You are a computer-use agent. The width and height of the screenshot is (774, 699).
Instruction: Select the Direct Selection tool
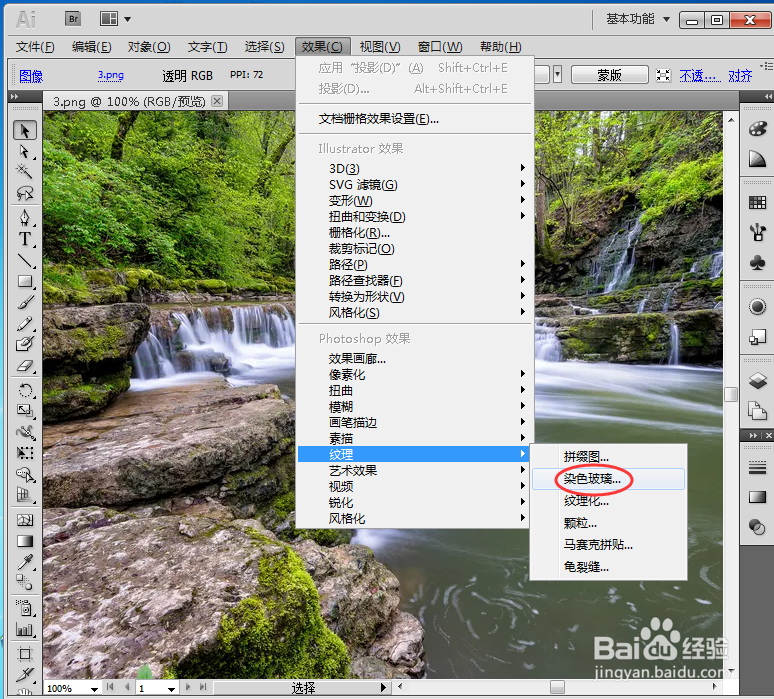[25, 152]
